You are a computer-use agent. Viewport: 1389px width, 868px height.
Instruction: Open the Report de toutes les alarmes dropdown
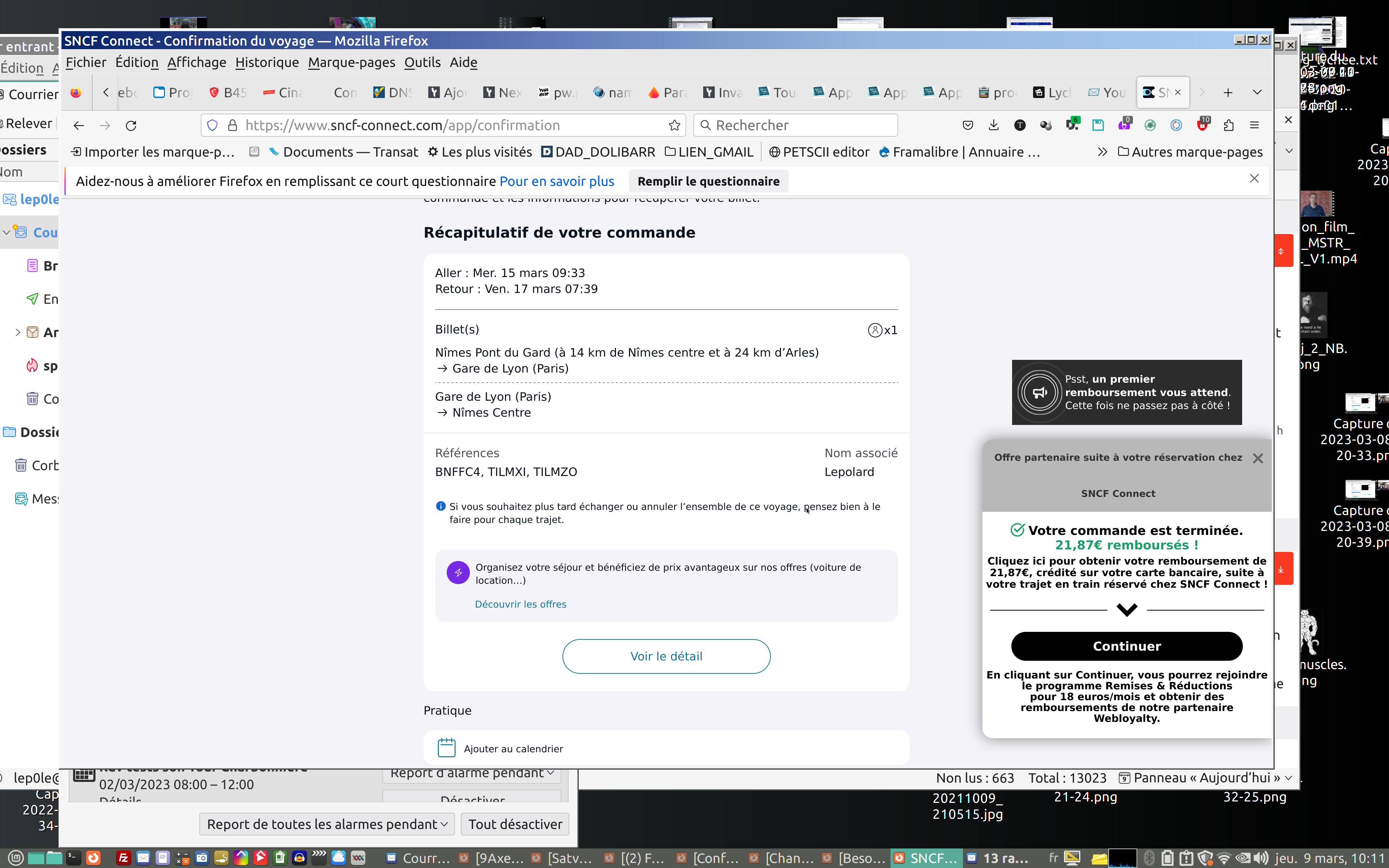327,824
